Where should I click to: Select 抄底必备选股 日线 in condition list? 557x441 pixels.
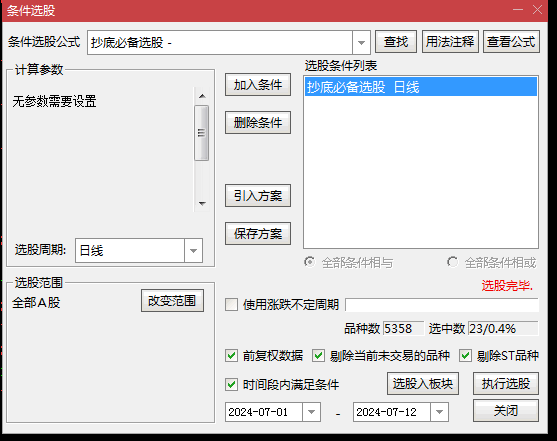point(421,87)
